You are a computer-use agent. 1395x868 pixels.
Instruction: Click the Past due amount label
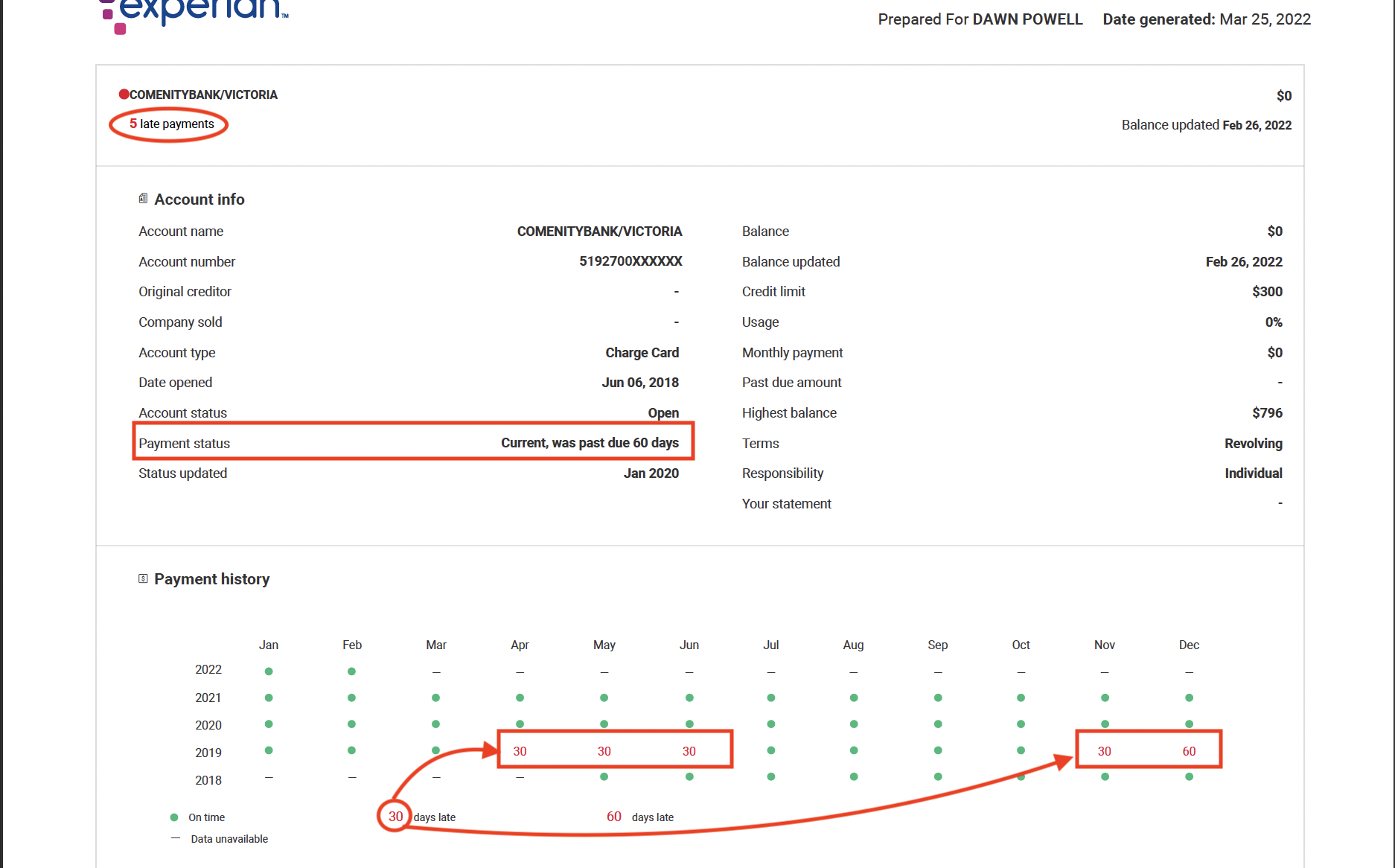click(791, 383)
